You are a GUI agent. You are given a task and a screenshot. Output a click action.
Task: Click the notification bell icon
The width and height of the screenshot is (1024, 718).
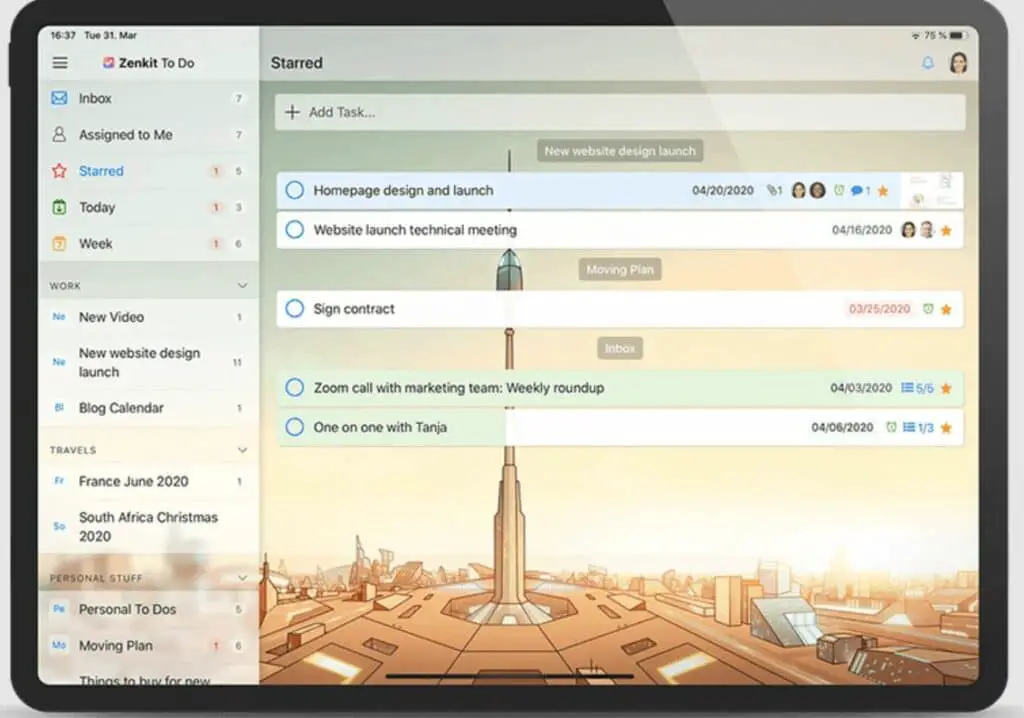tap(927, 63)
